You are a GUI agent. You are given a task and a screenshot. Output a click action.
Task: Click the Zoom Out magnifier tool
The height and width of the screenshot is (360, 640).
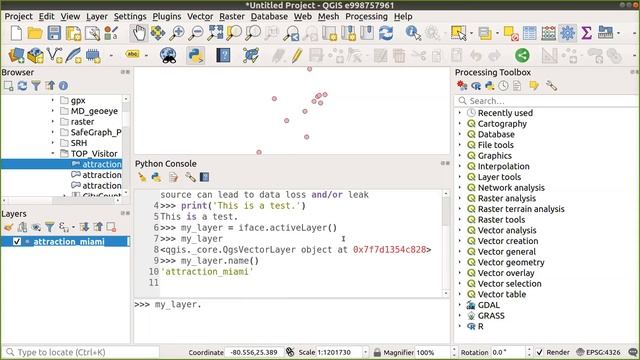pos(196,33)
